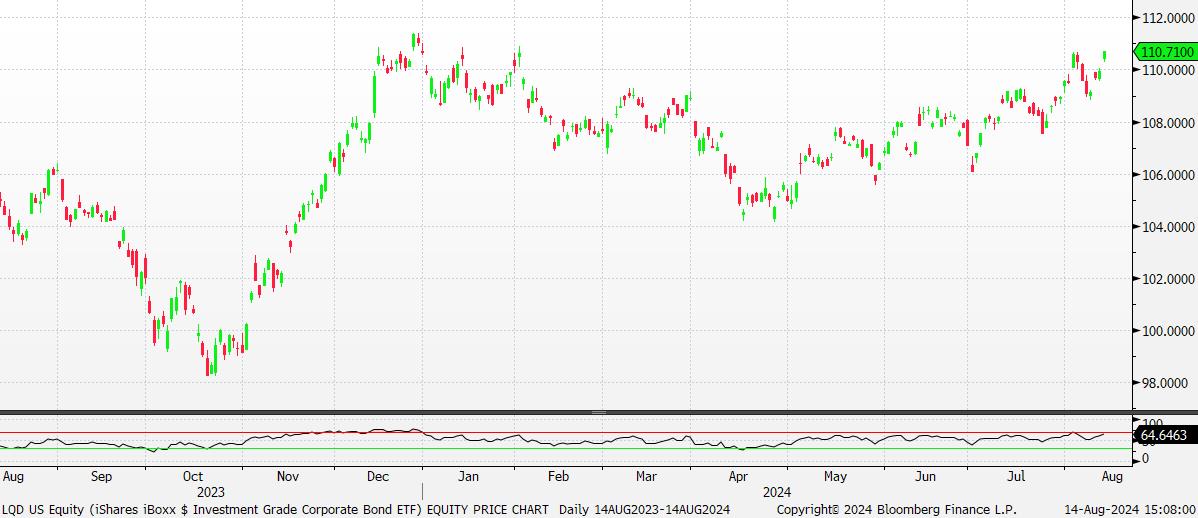Click the 104.0000 price axis label
The width and height of the screenshot is (1198, 518).
pyautogui.click(x=1166, y=227)
